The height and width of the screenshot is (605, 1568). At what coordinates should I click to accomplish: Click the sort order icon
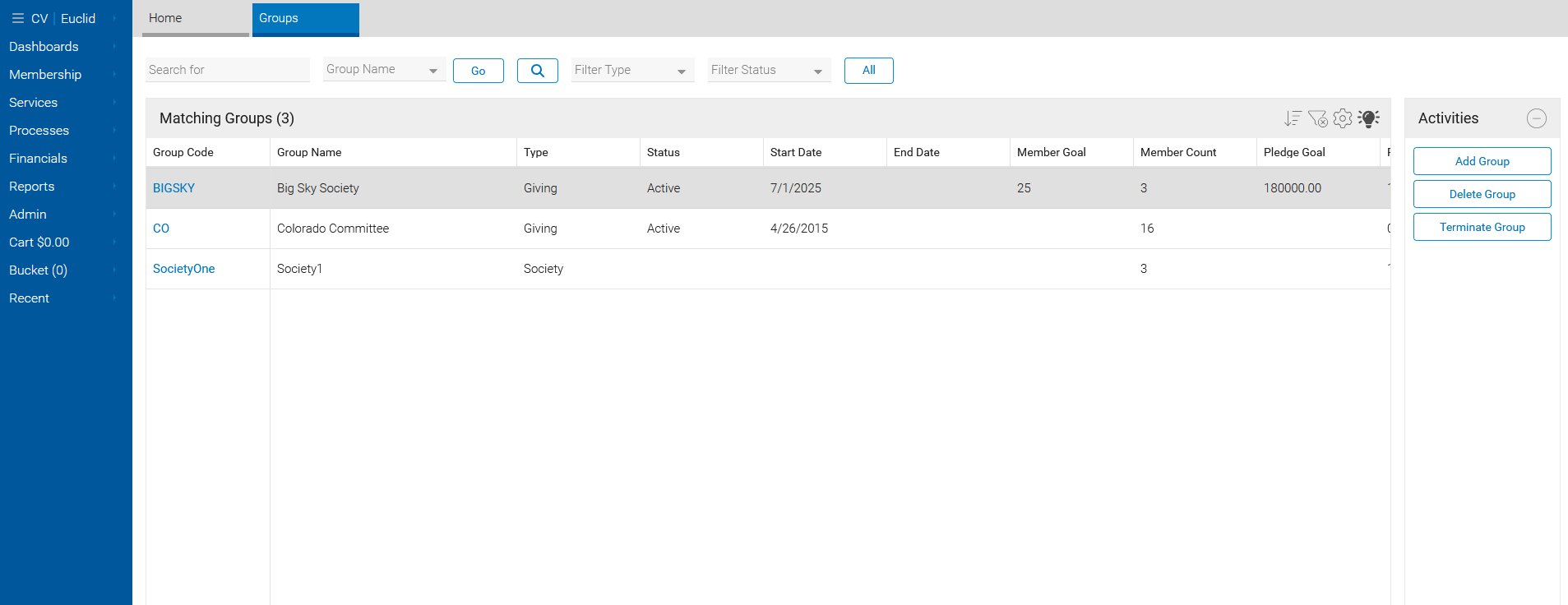click(1293, 118)
